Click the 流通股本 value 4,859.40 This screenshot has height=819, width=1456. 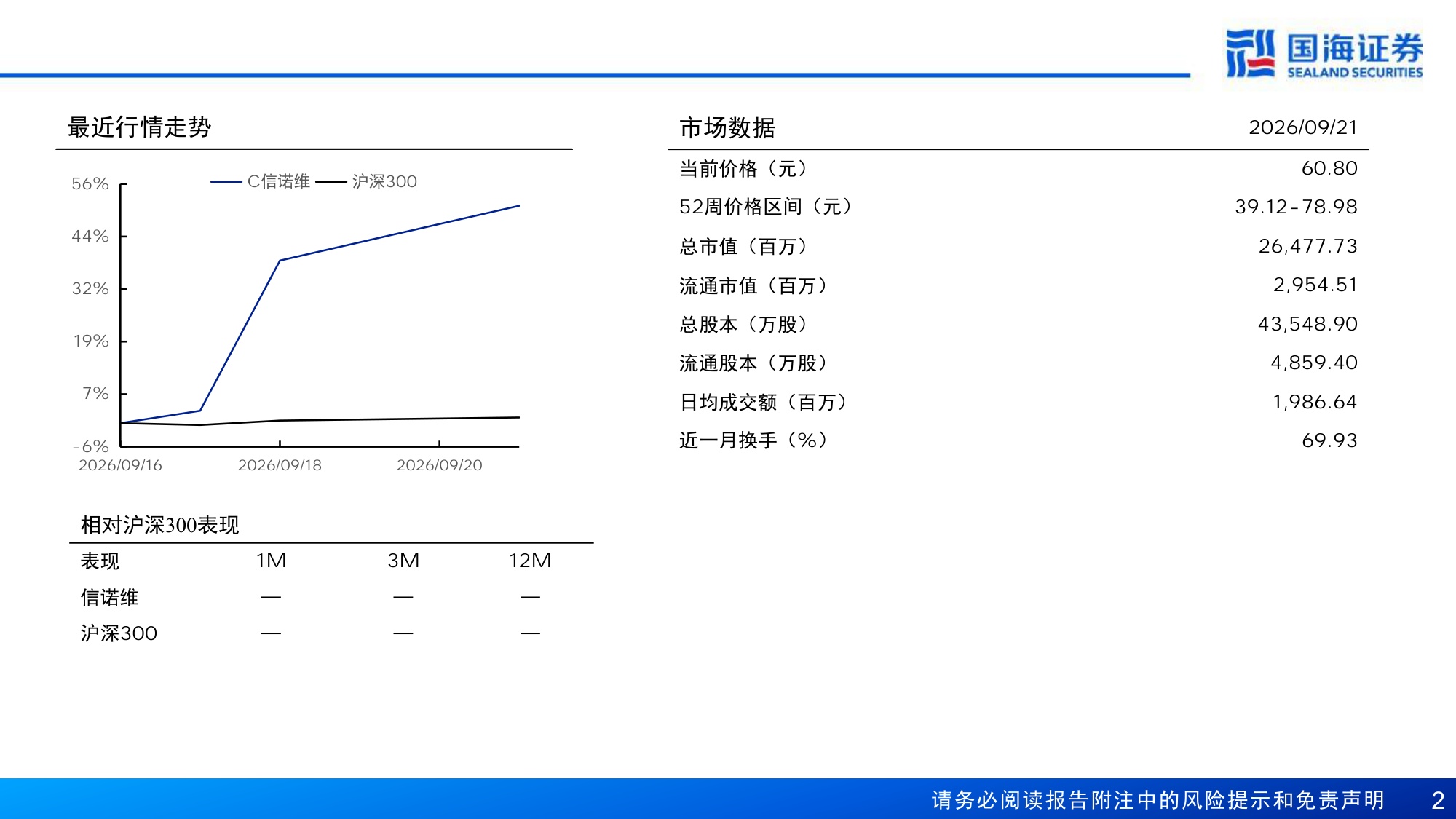pos(1314,363)
